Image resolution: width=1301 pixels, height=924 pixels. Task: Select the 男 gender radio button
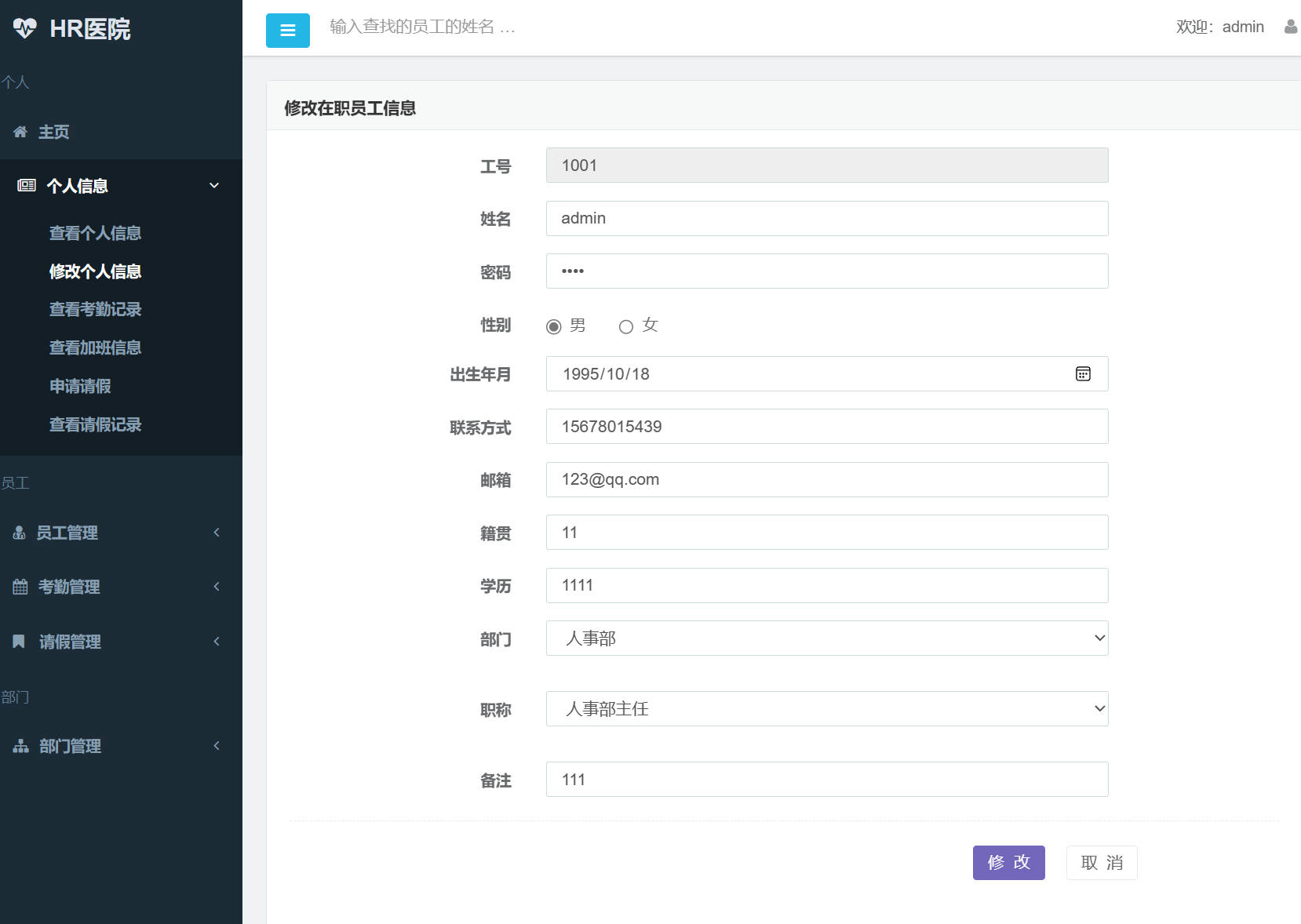(x=553, y=326)
